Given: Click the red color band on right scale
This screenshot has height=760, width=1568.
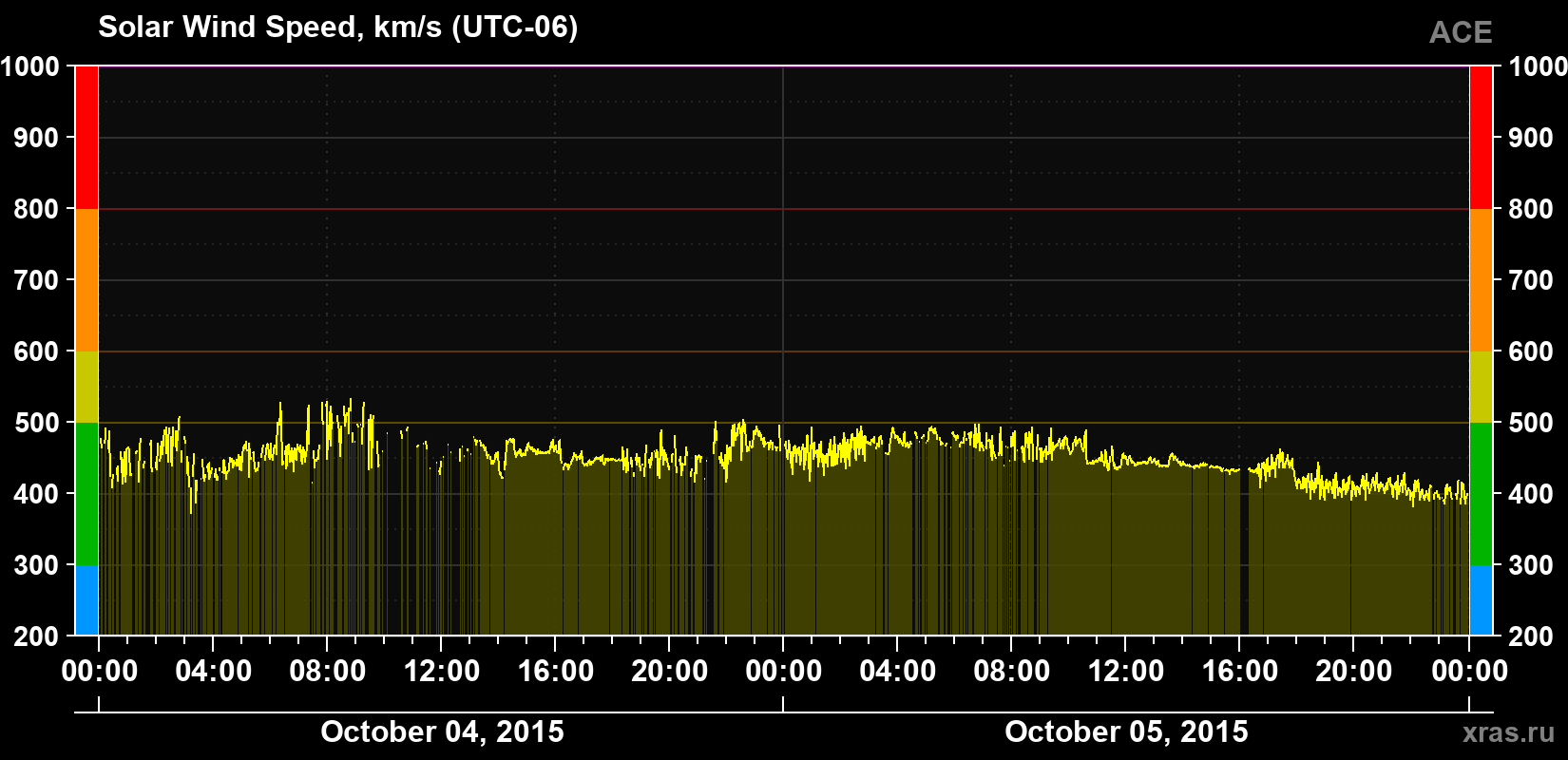Looking at the screenshot, I should [x=1481, y=138].
